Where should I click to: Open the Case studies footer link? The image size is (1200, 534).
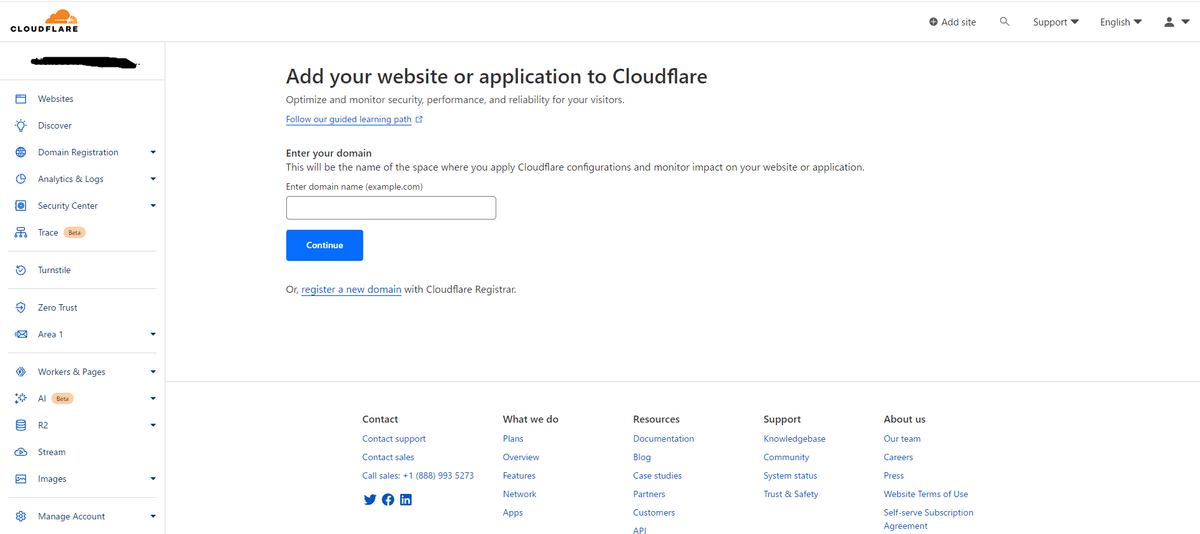657,476
